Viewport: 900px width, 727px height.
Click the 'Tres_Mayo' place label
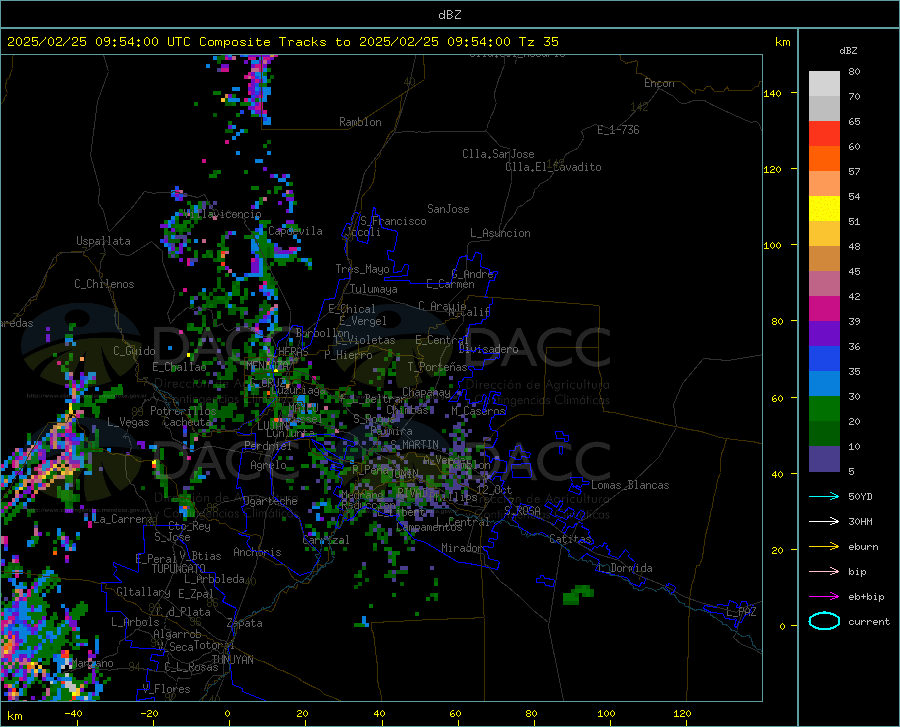[x=362, y=269]
